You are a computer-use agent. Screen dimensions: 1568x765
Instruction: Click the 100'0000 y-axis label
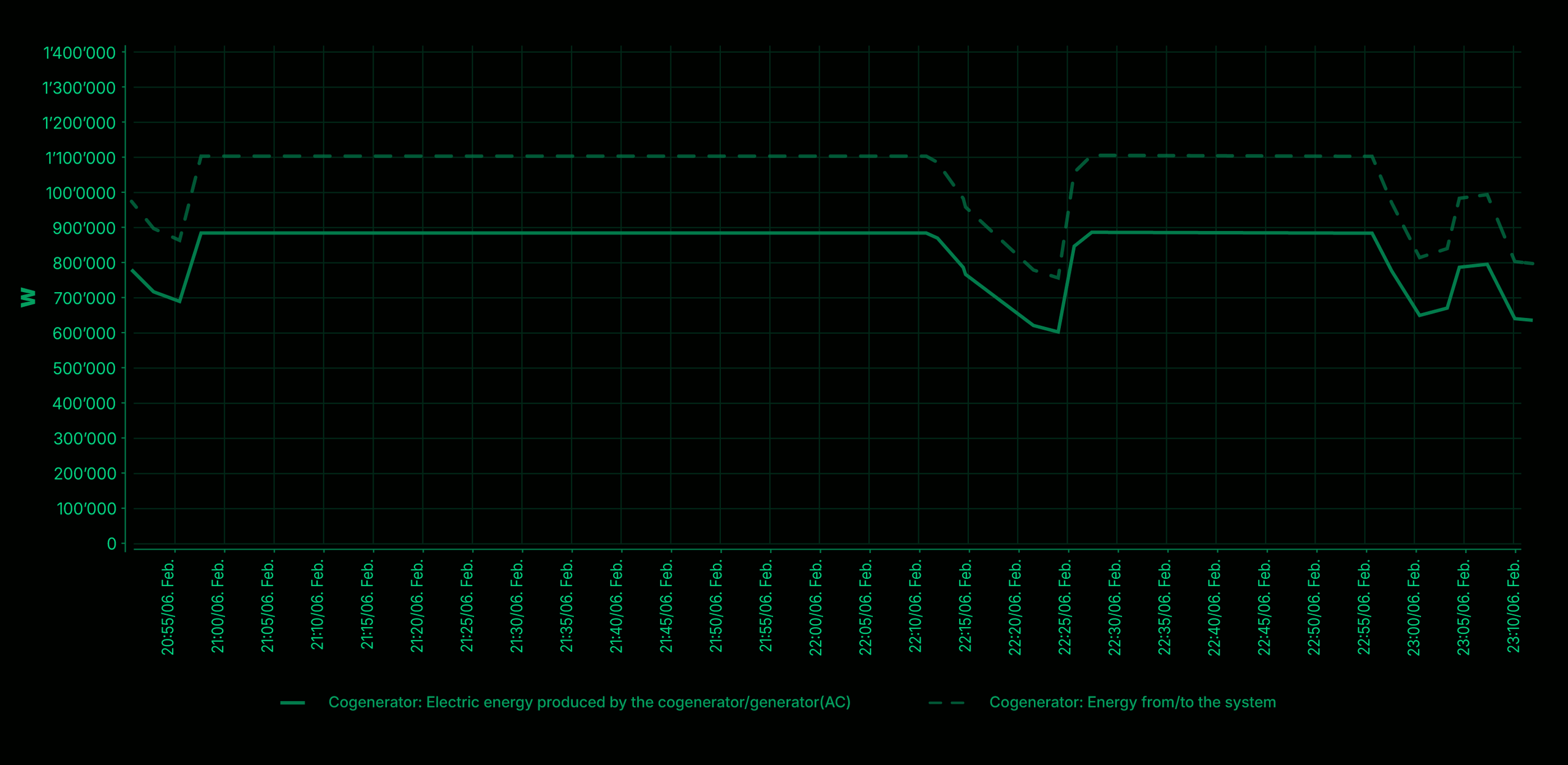pos(80,193)
